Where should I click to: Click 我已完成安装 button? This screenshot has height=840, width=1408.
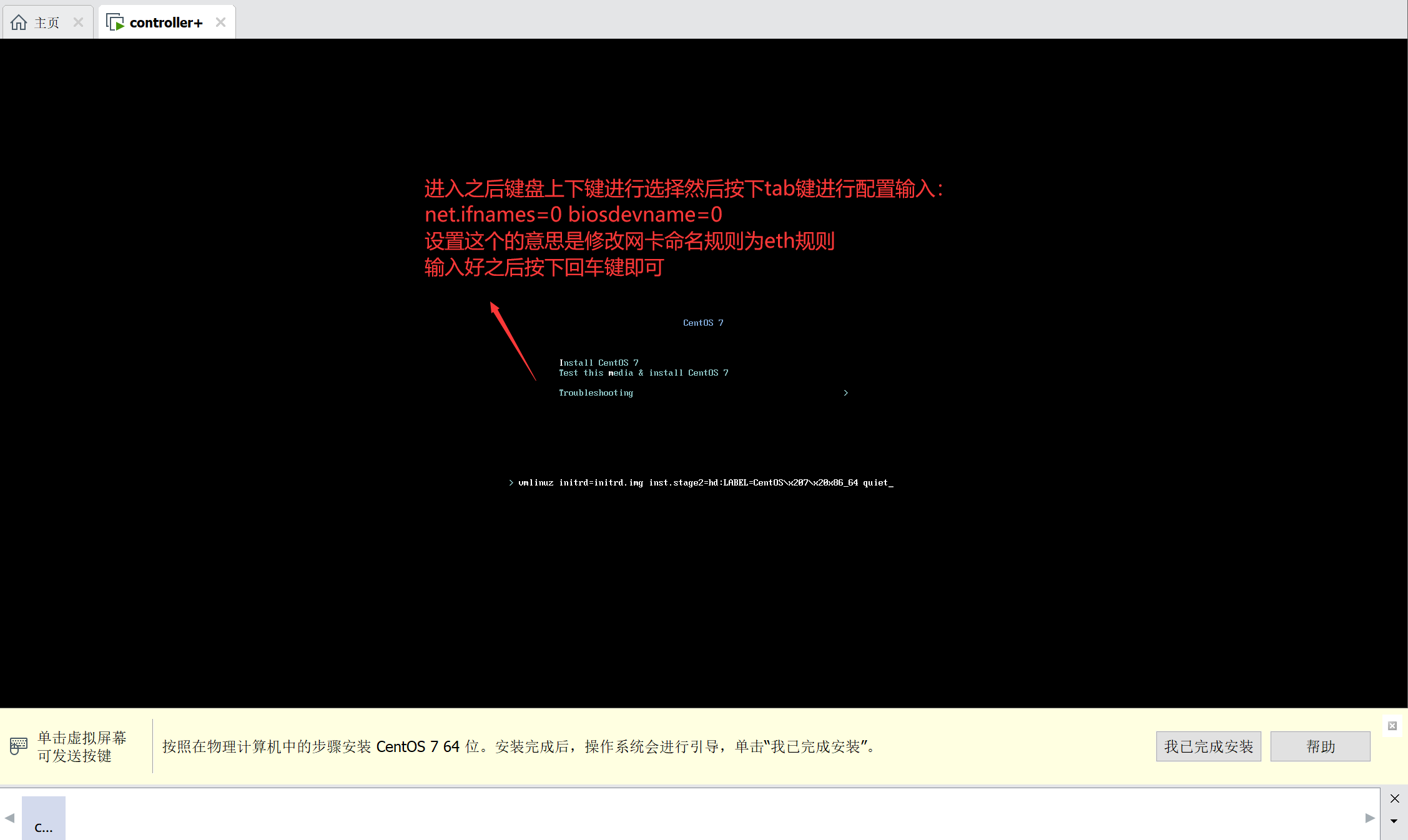(1208, 746)
